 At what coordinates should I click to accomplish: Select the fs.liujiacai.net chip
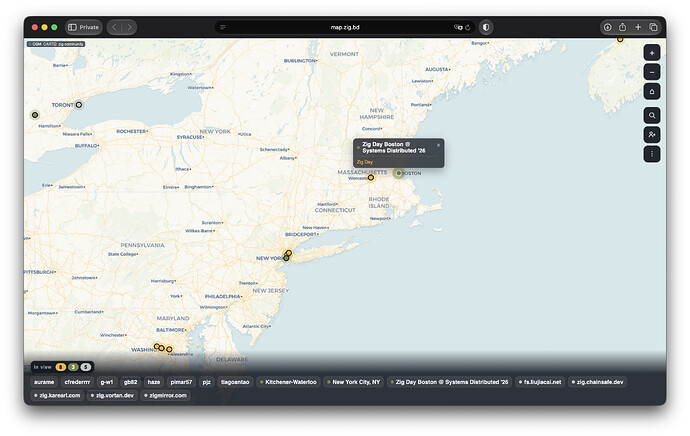(540, 382)
